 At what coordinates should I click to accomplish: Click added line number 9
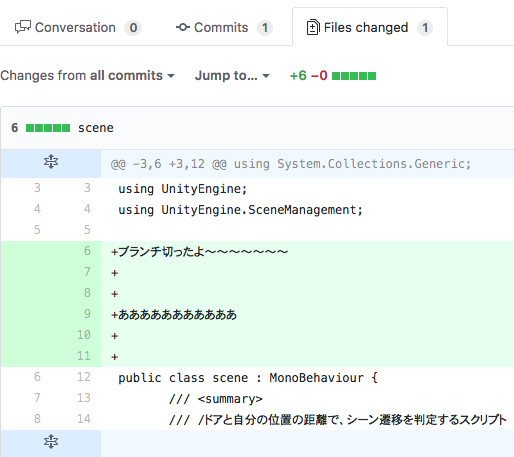pyautogui.click(x=87, y=314)
